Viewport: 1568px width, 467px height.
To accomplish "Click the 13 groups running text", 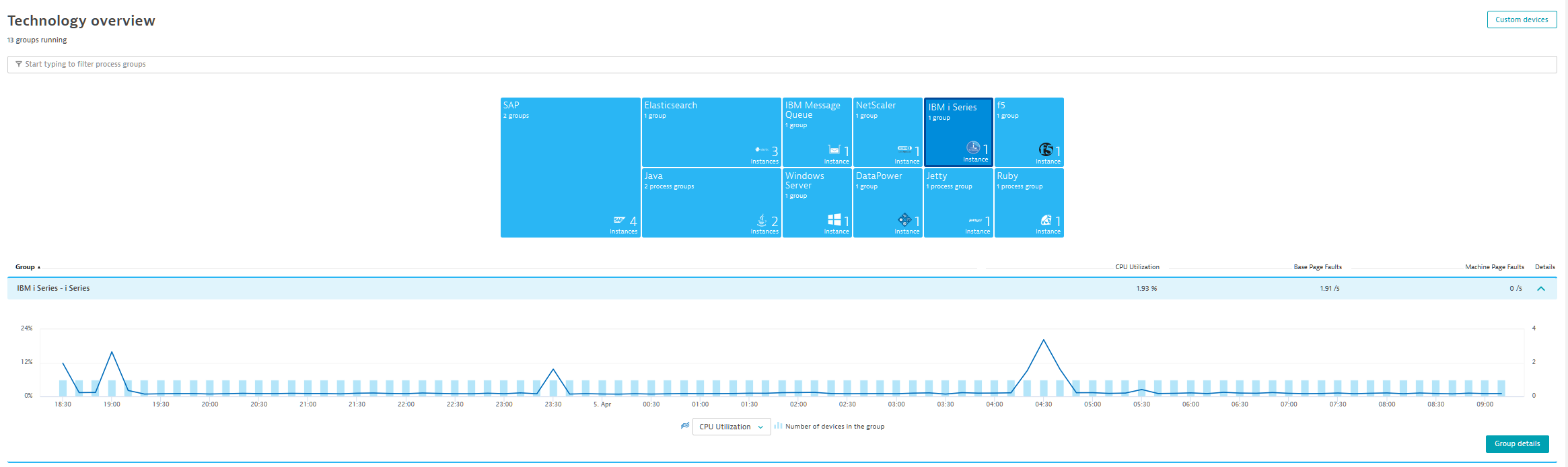I will 37,40.
